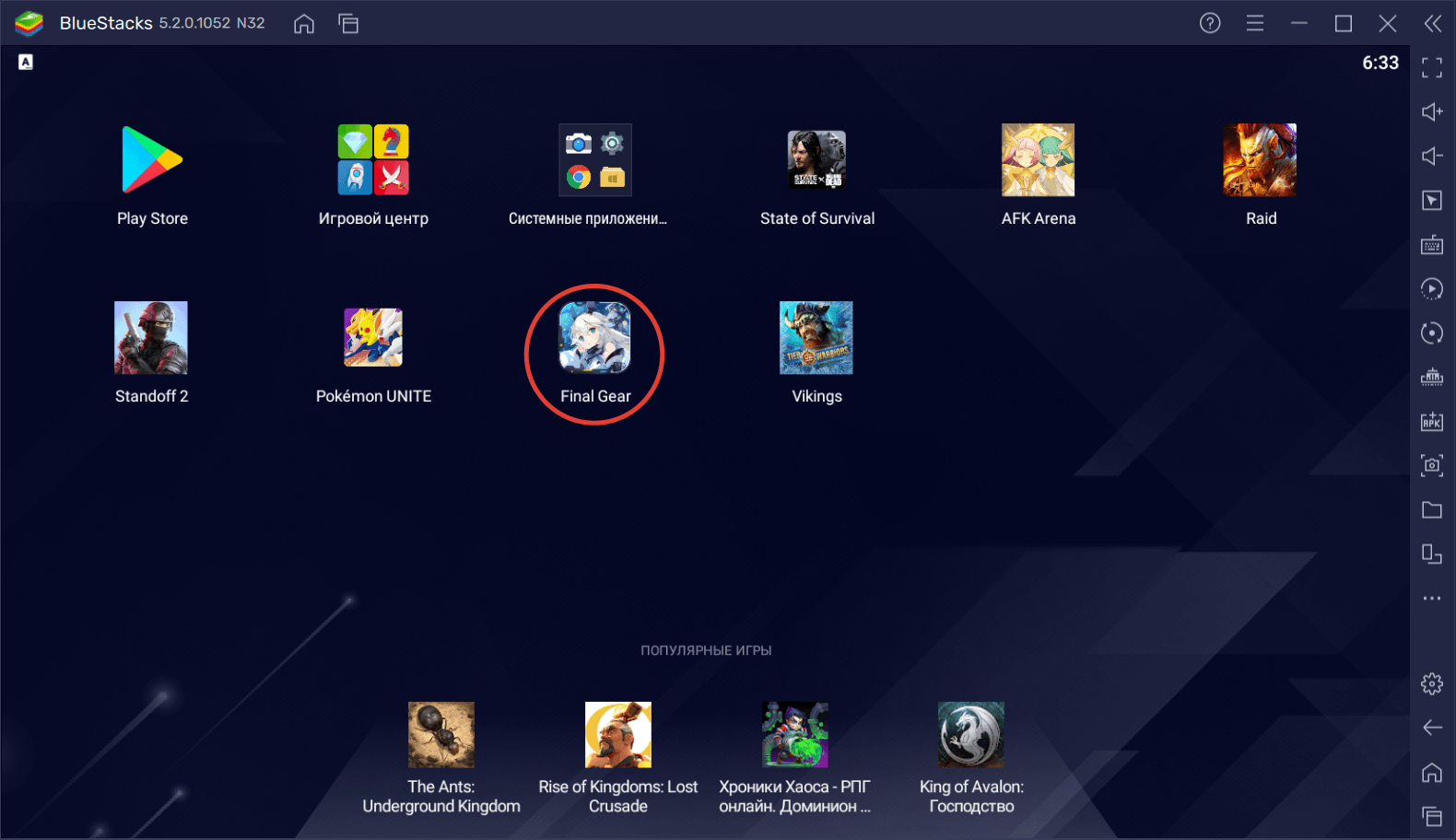The image size is (1456, 840).
Task: Launch AFK Arena
Action: coord(1039,160)
